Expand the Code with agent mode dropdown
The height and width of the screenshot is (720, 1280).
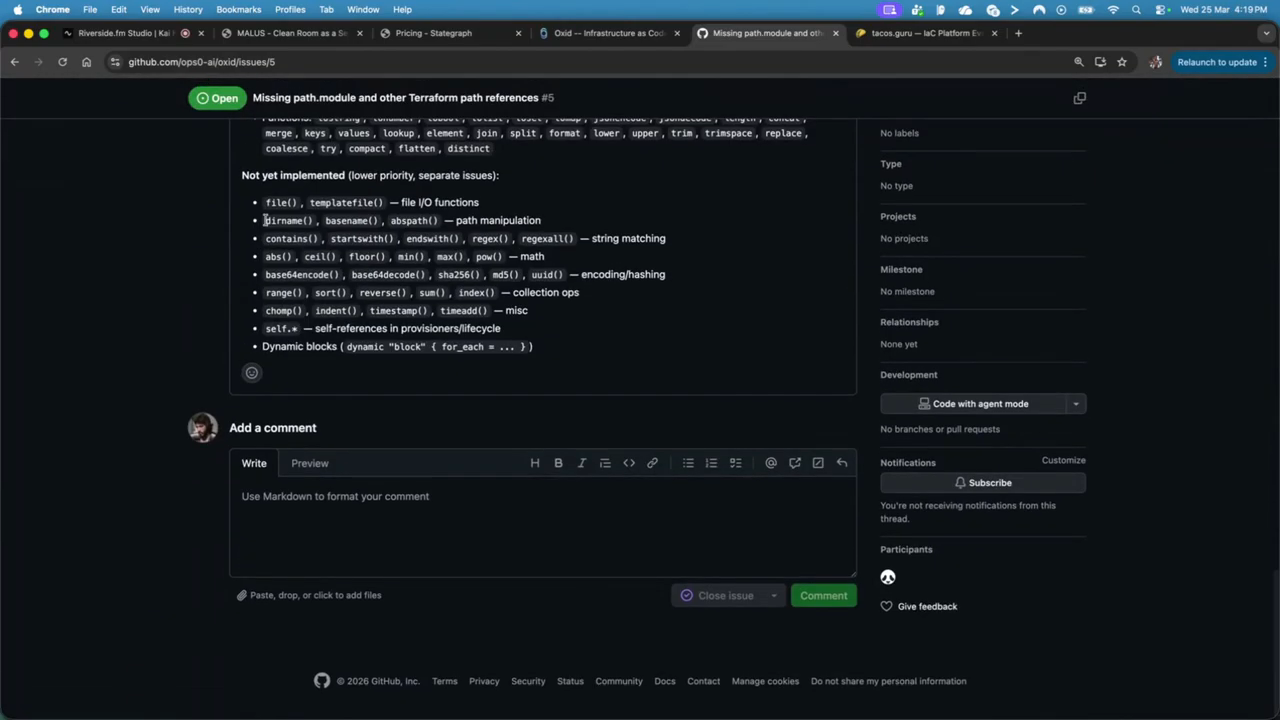click(x=1075, y=404)
